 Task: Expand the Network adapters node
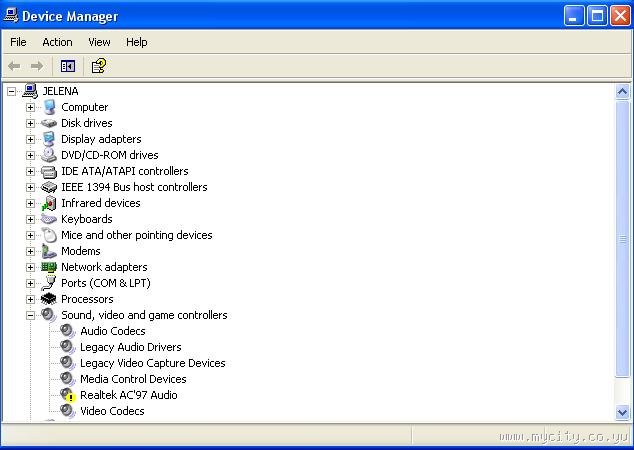coord(30,267)
